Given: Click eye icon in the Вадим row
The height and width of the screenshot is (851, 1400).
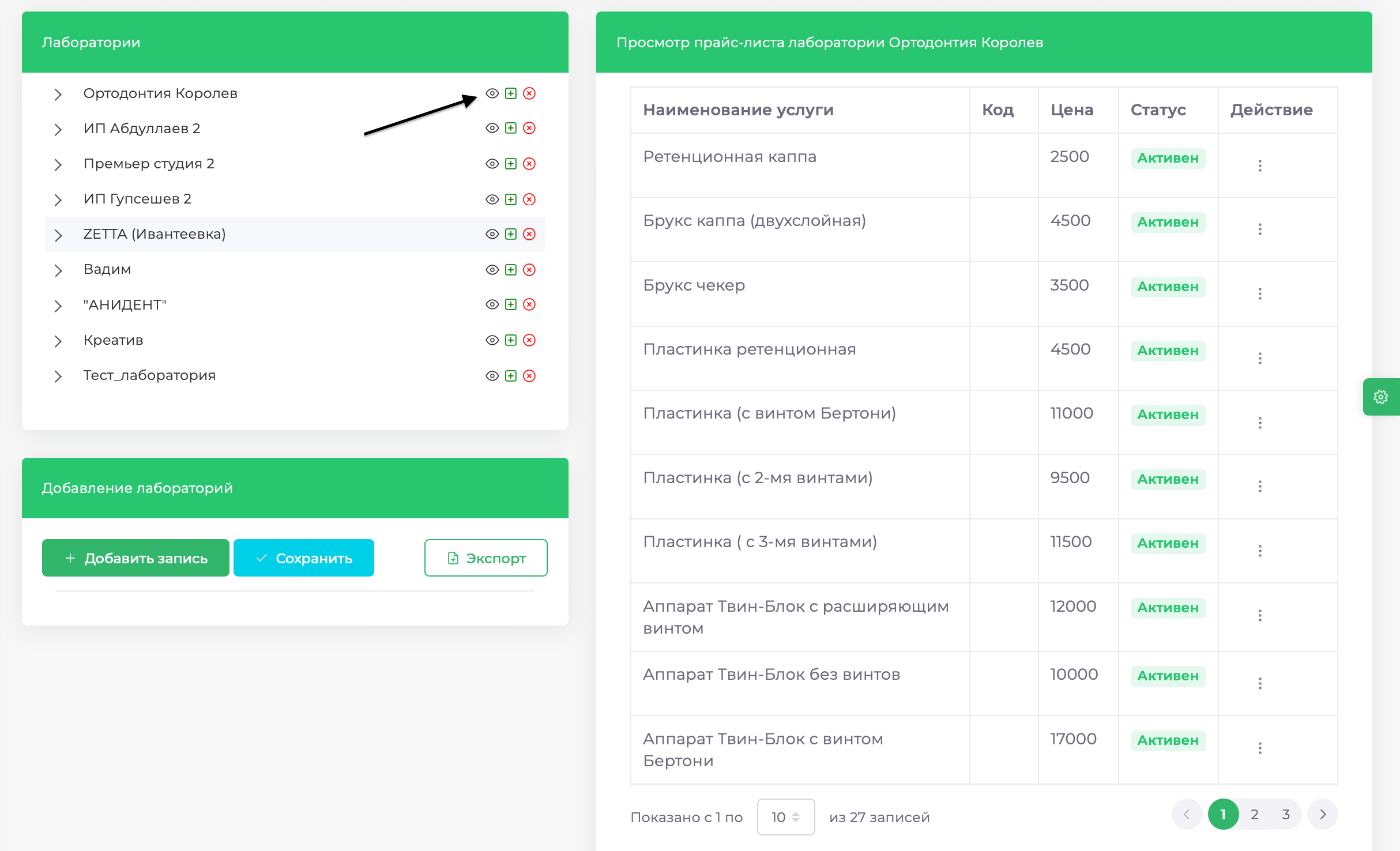Looking at the screenshot, I should [492, 270].
